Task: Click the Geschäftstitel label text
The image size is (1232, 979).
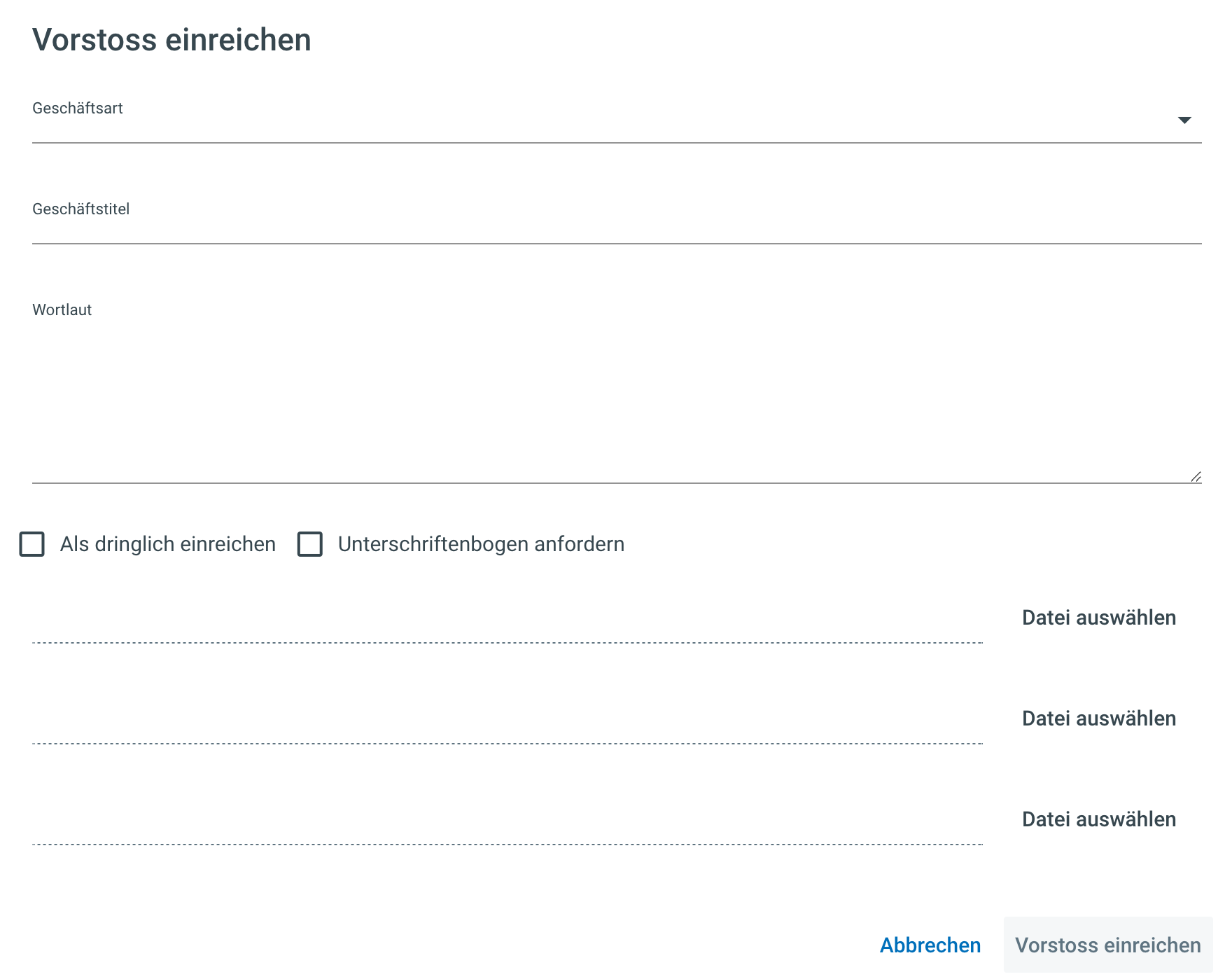Action: [81, 209]
